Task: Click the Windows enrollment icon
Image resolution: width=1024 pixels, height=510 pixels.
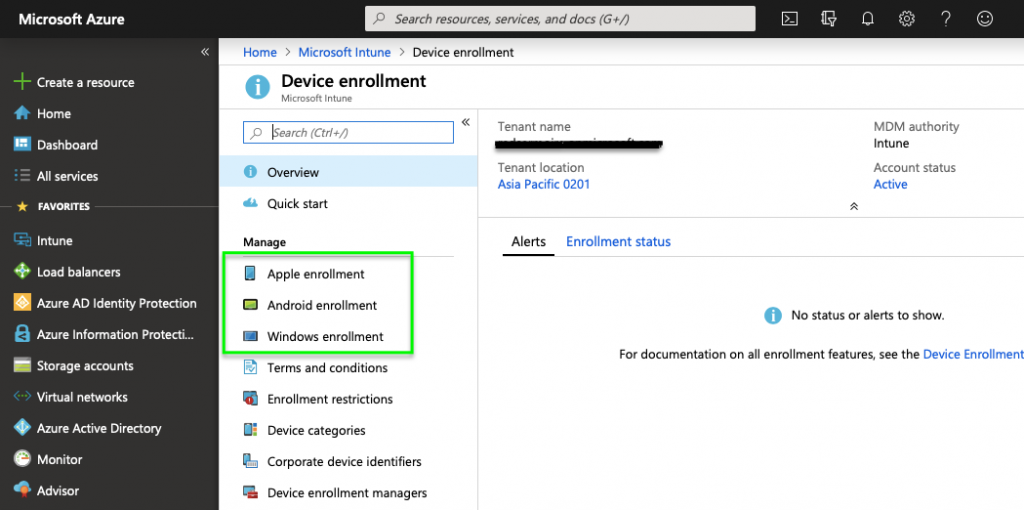Action: click(x=250, y=336)
